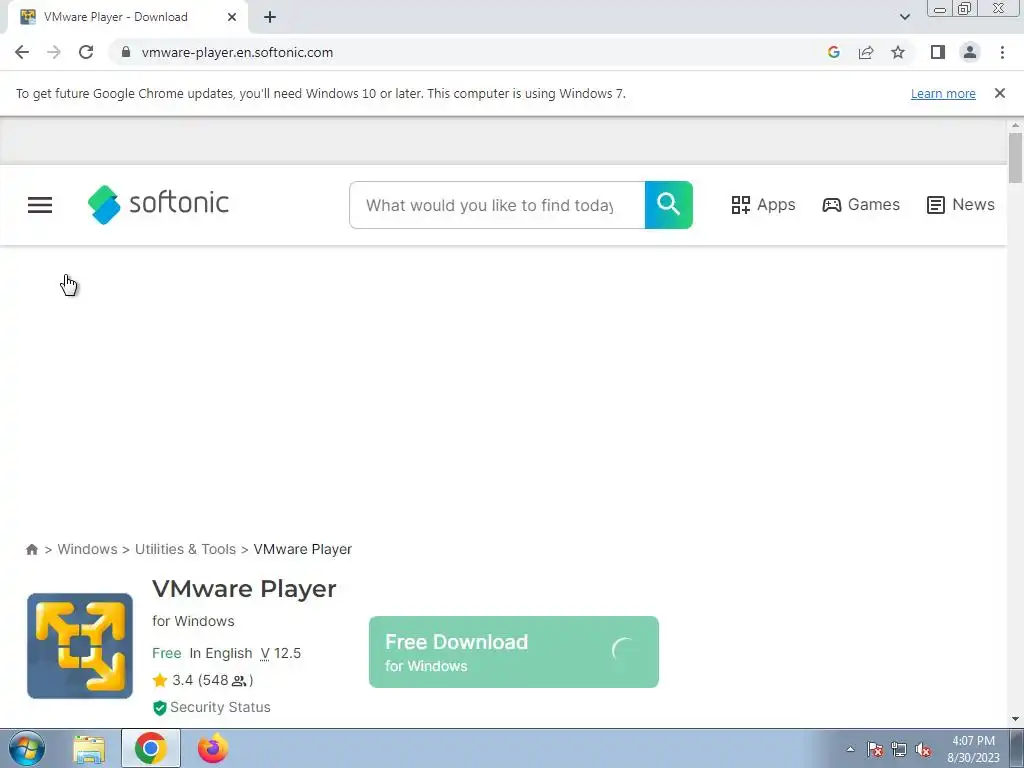Open the Utilities & Tools breadcrumb link
Screen dimensions: 1024x768
185,549
